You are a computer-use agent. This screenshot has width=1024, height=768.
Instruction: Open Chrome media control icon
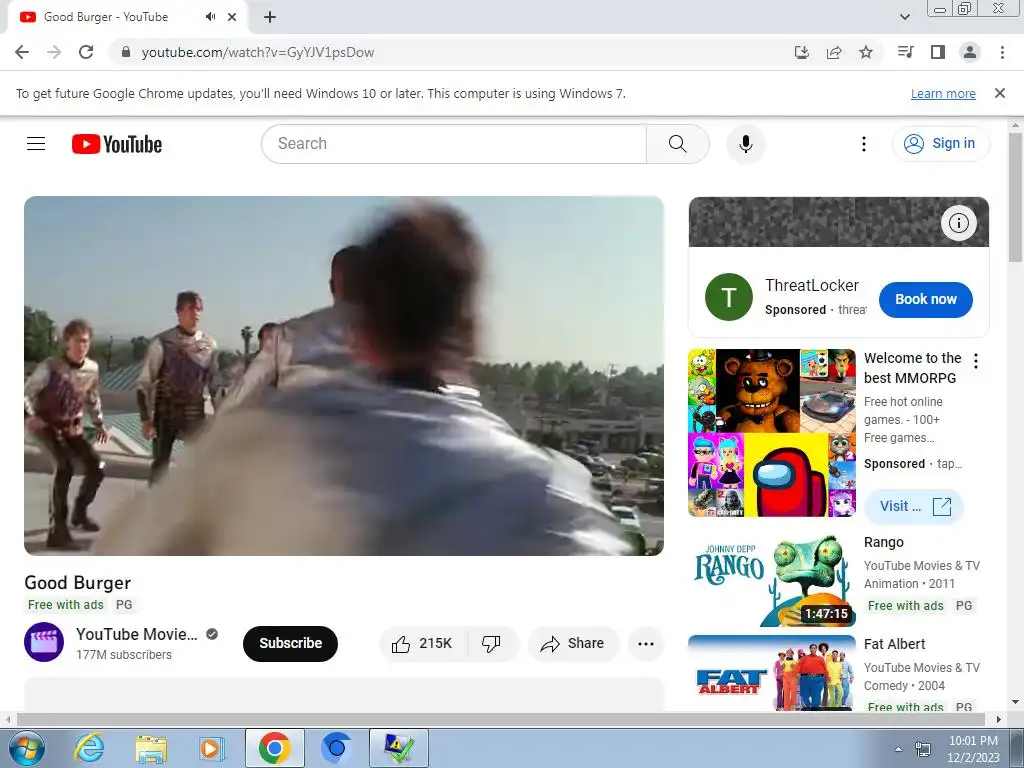pyautogui.click(x=906, y=52)
